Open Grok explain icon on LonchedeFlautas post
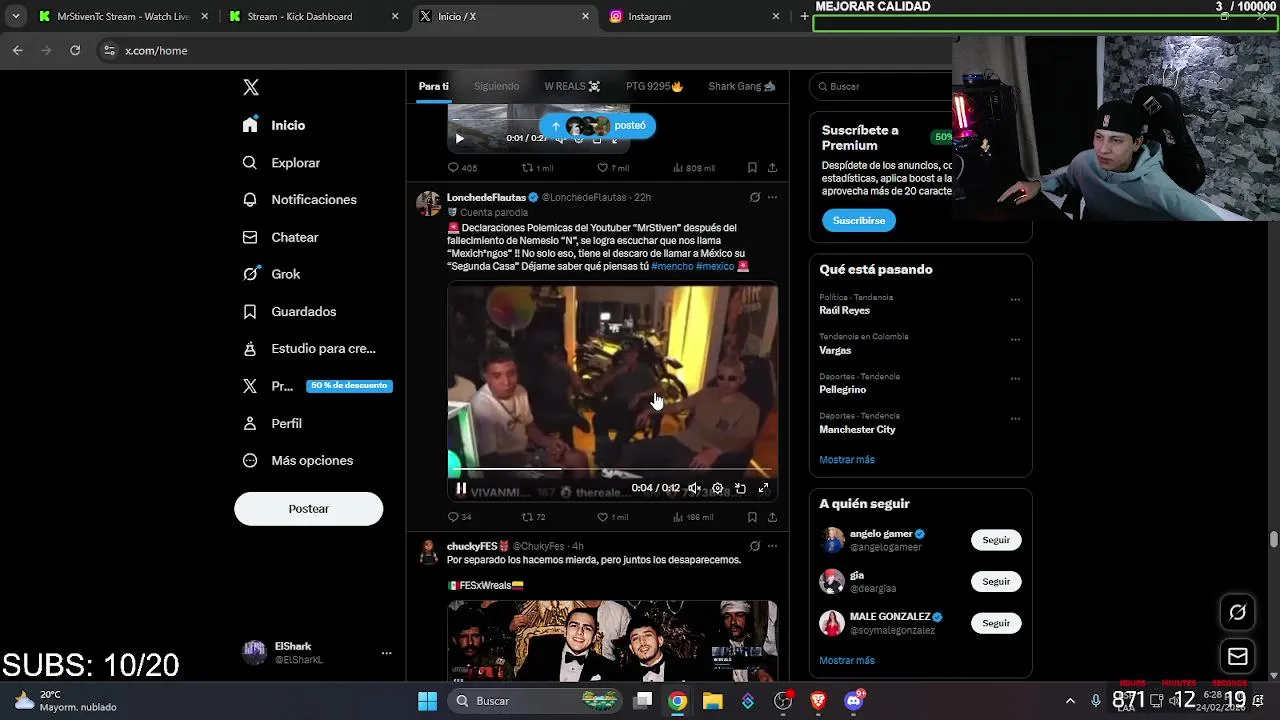The width and height of the screenshot is (1280, 720). click(755, 197)
